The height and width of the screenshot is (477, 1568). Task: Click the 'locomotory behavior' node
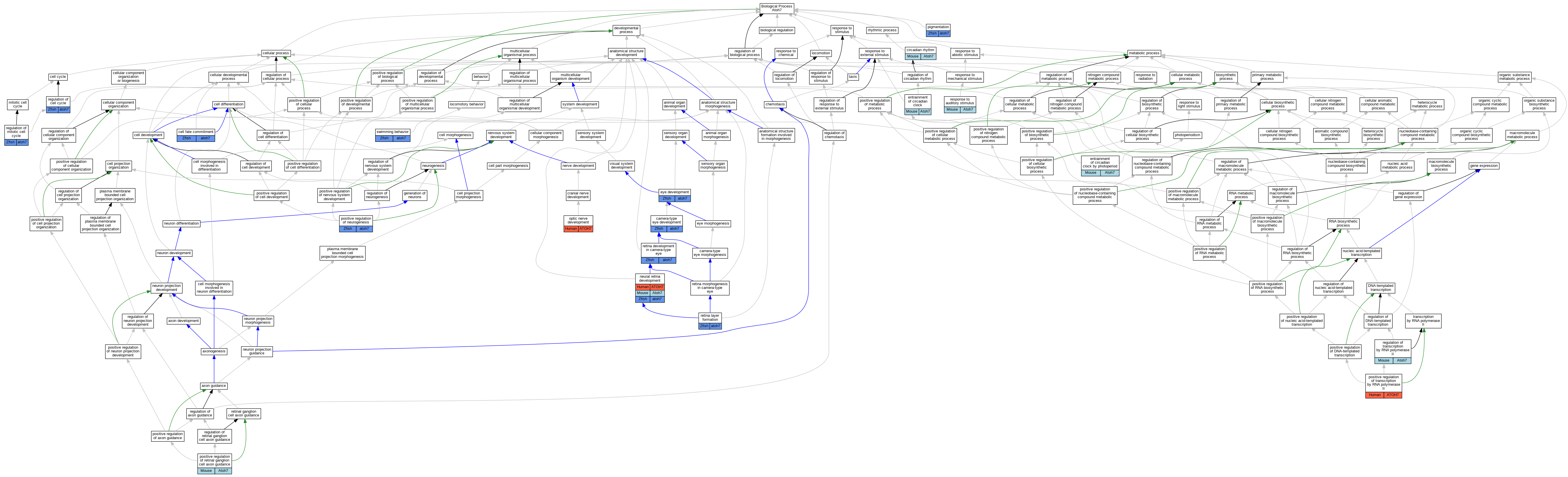pos(467,104)
